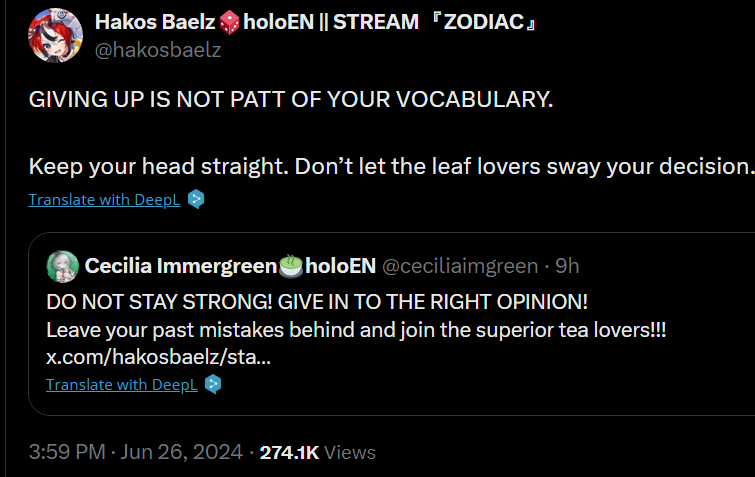
Task: Open Cecilia Immergreen's small avatar
Action: click(63, 266)
